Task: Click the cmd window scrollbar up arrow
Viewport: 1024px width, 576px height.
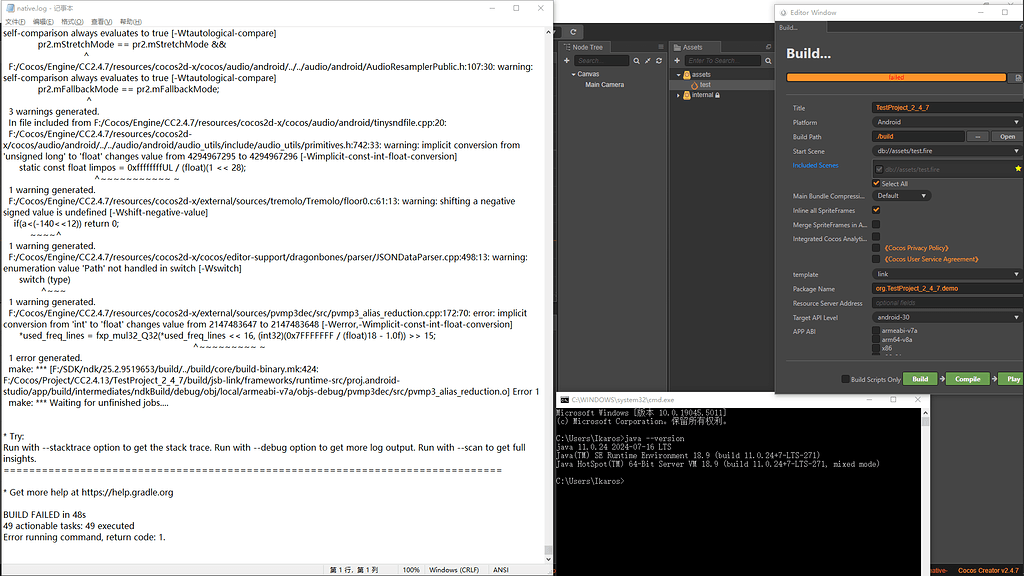Action: tap(925, 413)
